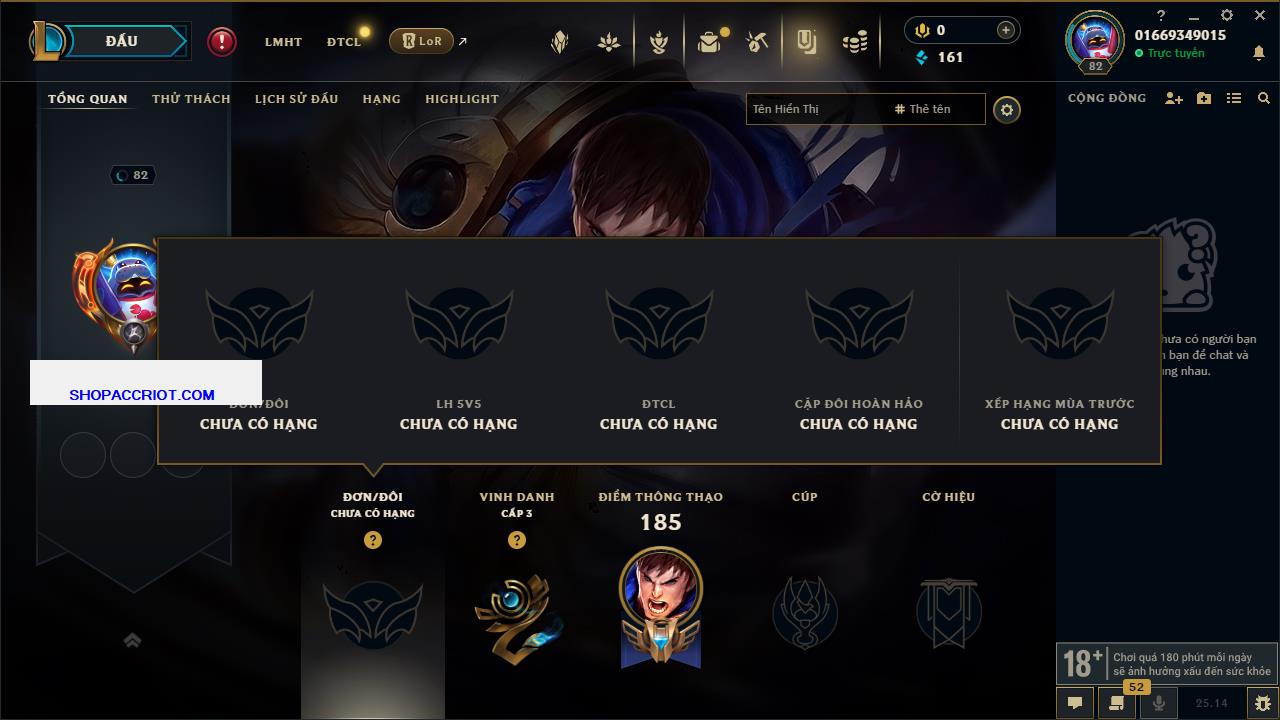
Task: Switch to the Thử Thách tab
Action: click(x=191, y=99)
